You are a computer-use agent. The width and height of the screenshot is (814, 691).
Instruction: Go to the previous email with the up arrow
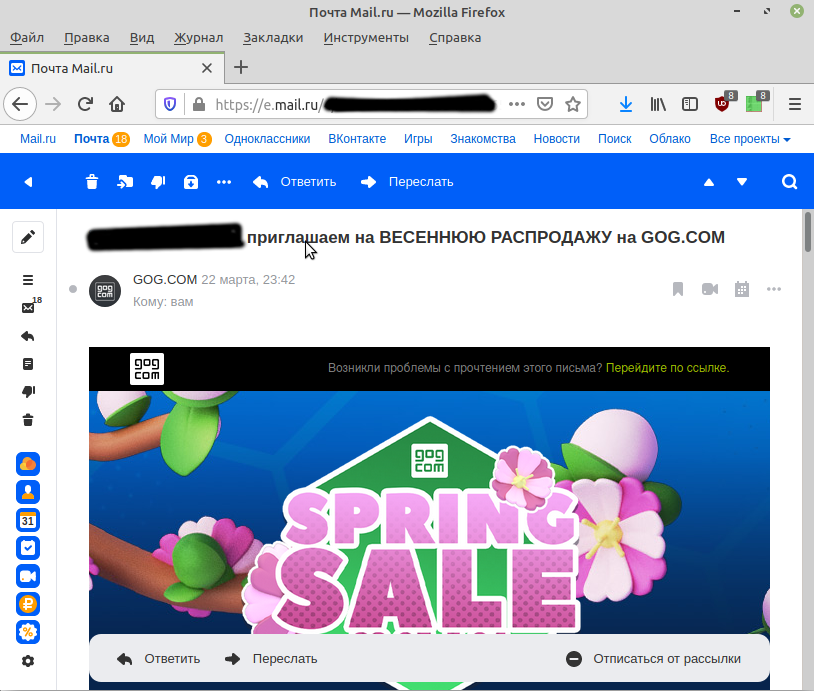click(709, 182)
